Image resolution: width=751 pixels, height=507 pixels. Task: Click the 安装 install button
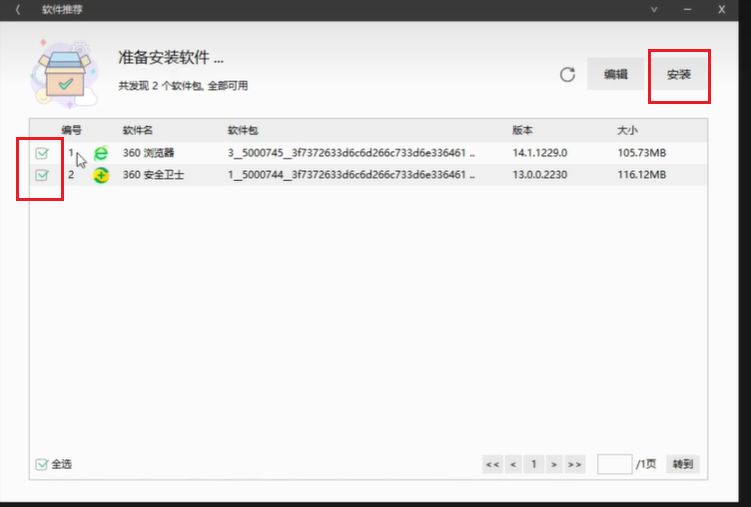[x=679, y=75]
